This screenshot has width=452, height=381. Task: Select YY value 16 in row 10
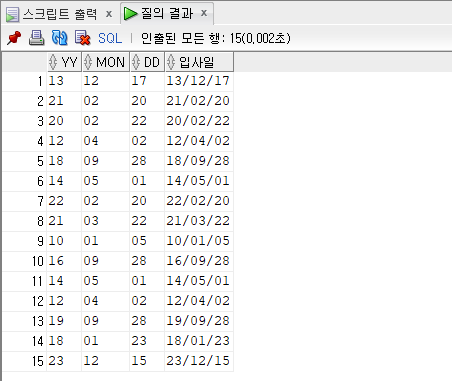64,261
